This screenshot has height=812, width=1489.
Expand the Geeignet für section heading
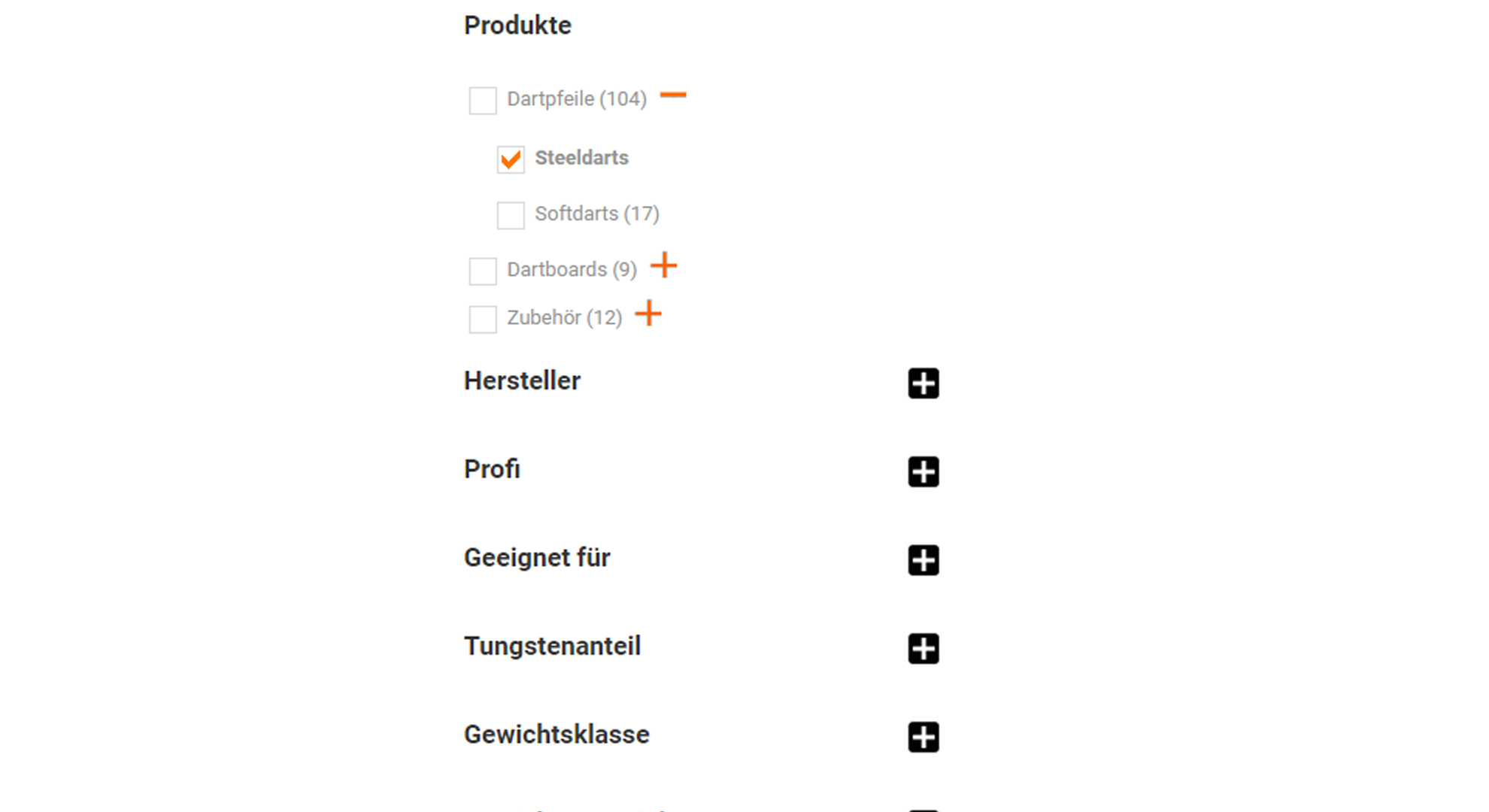[537, 558]
